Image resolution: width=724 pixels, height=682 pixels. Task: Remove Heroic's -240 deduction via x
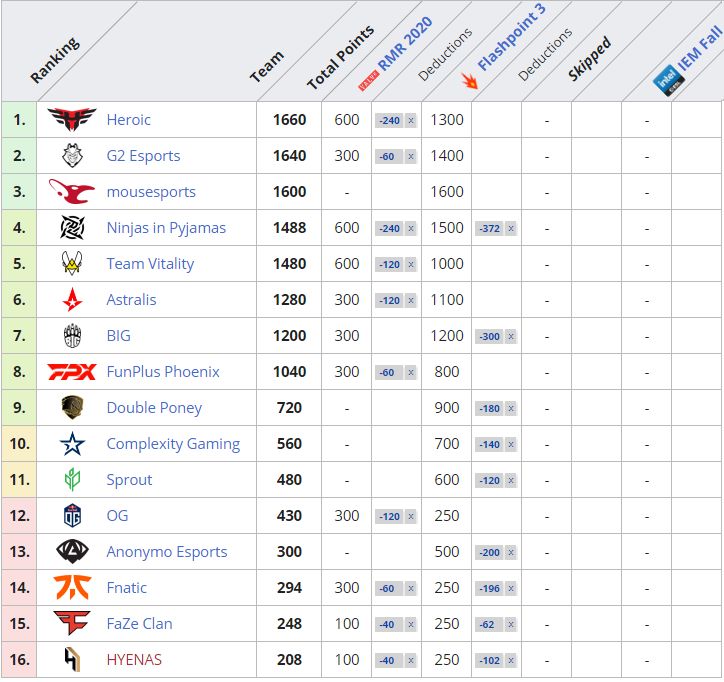(x=410, y=121)
